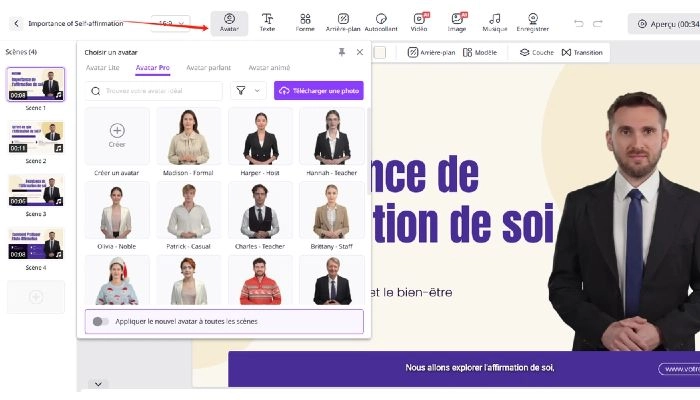Open the Avatar tool in top toolbar
Screen dimensions: 700x400
point(229,23)
